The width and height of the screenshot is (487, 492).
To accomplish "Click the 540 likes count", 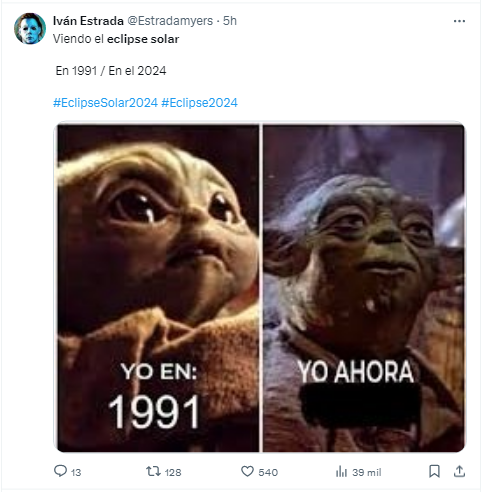I will (268, 472).
